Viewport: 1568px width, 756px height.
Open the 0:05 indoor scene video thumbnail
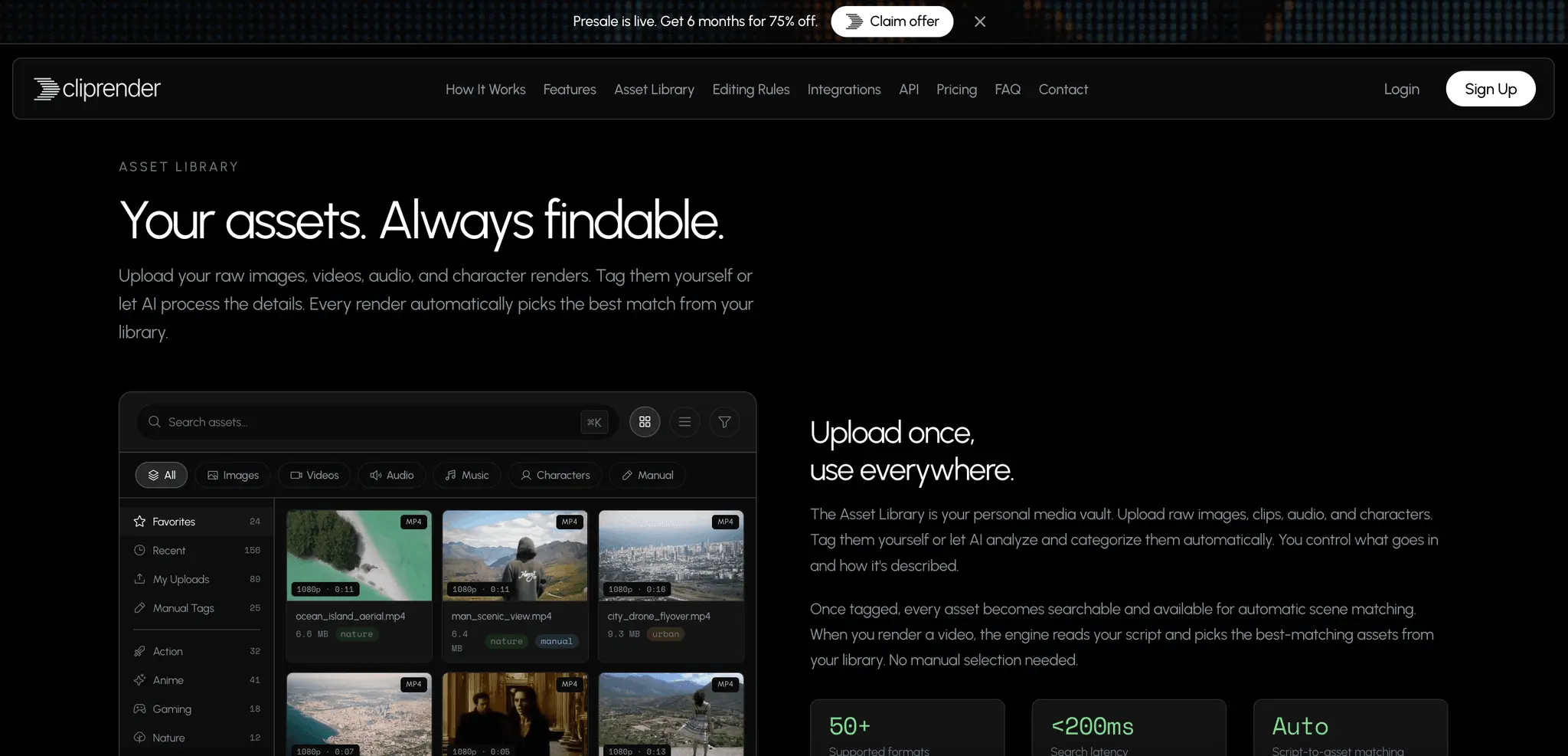coord(515,715)
